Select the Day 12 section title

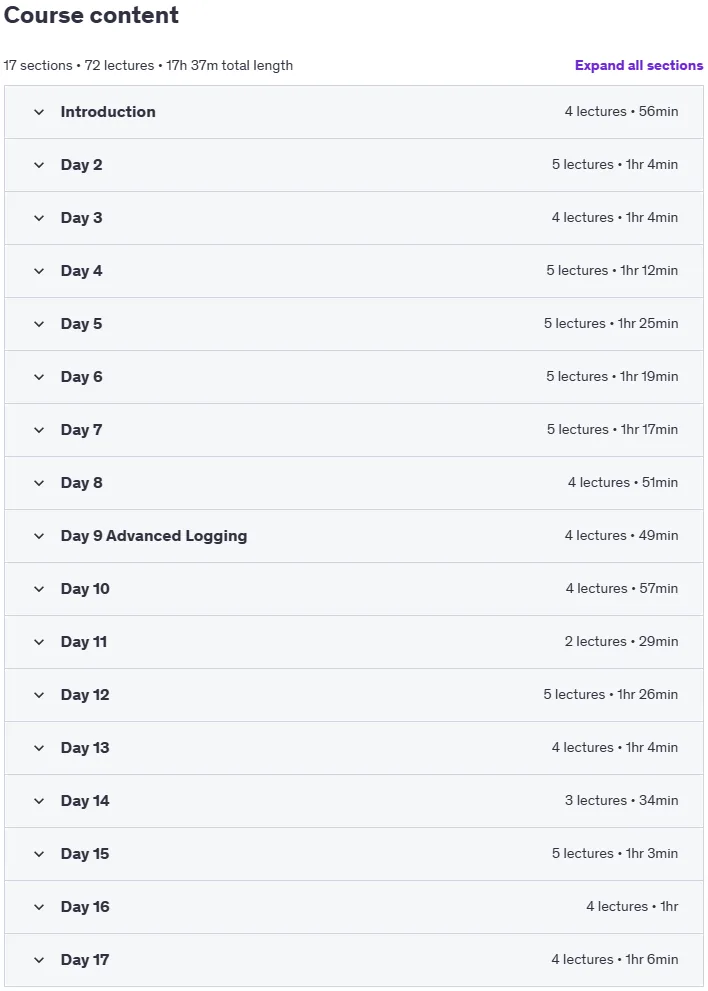pyautogui.click(x=85, y=695)
